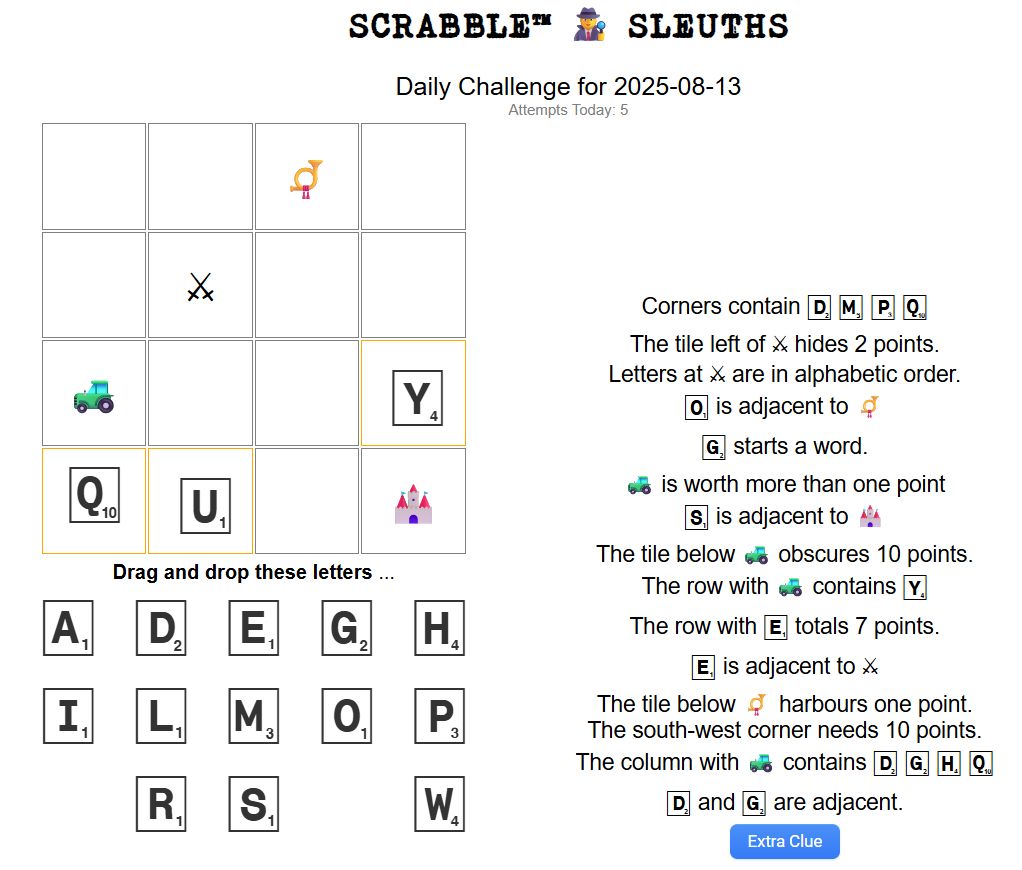Click the letter O tile in rack

pyautogui.click(x=347, y=716)
